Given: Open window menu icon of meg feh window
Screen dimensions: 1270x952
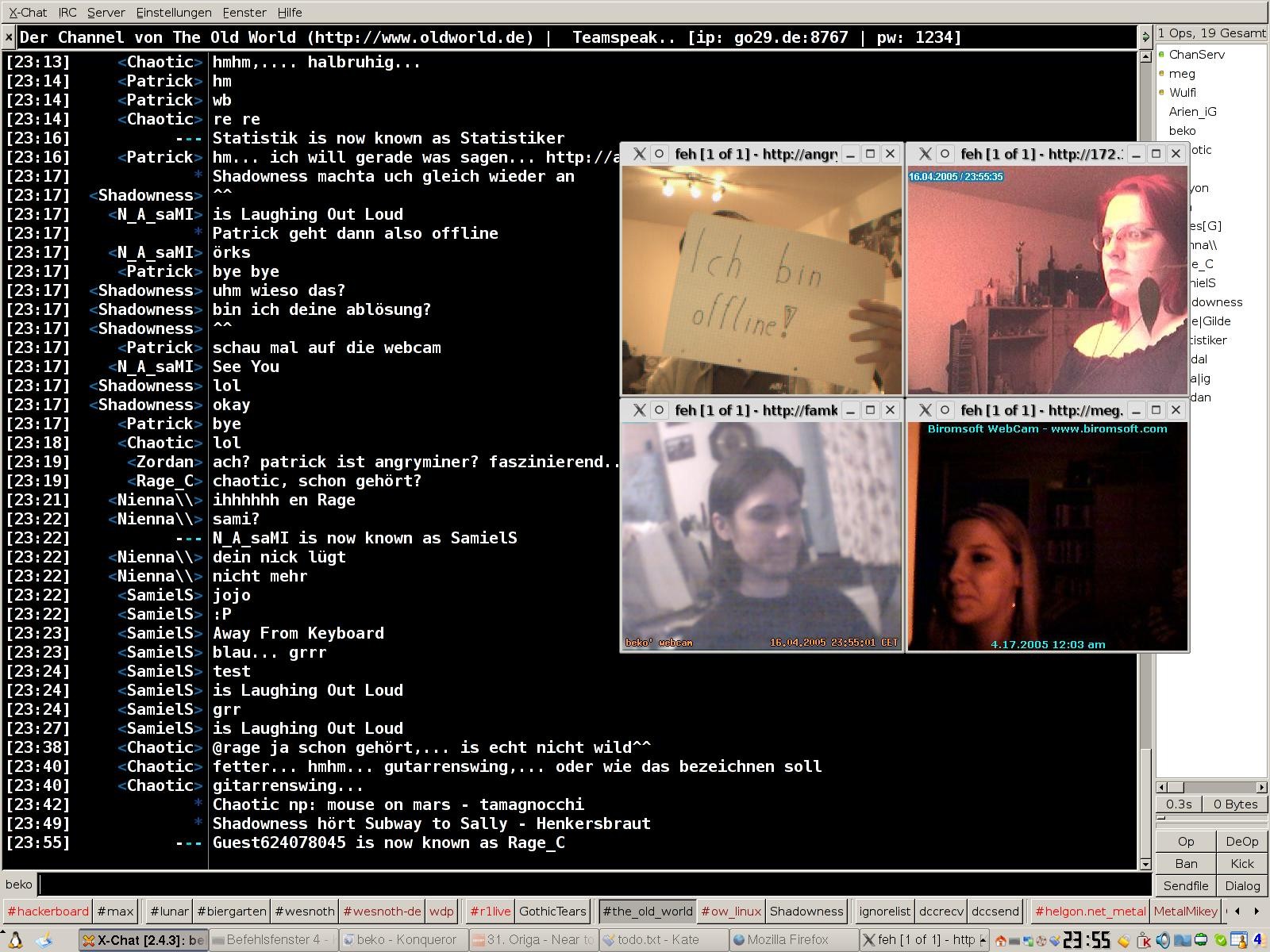Looking at the screenshot, I should pos(925,410).
